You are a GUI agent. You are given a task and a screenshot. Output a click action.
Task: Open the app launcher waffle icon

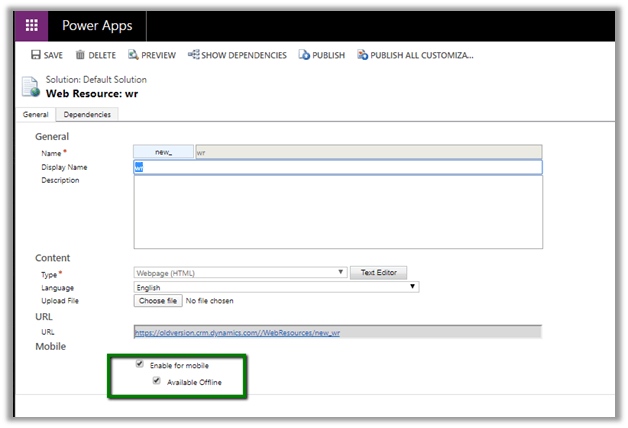coord(32,25)
